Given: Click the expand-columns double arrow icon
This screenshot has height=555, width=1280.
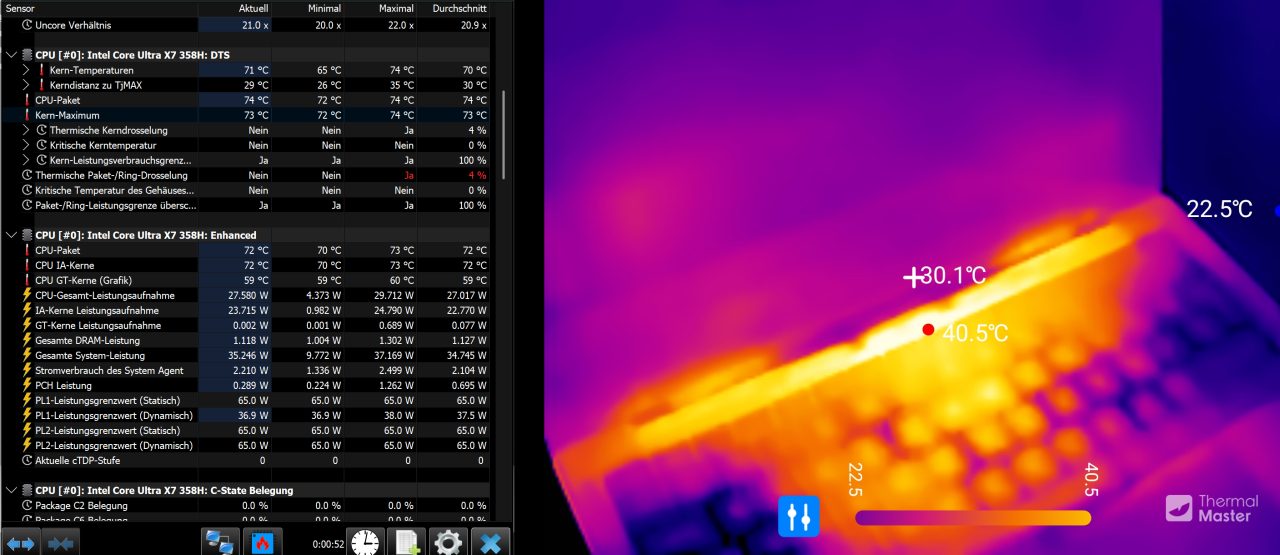Looking at the screenshot, I should click(x=21, y=543).
